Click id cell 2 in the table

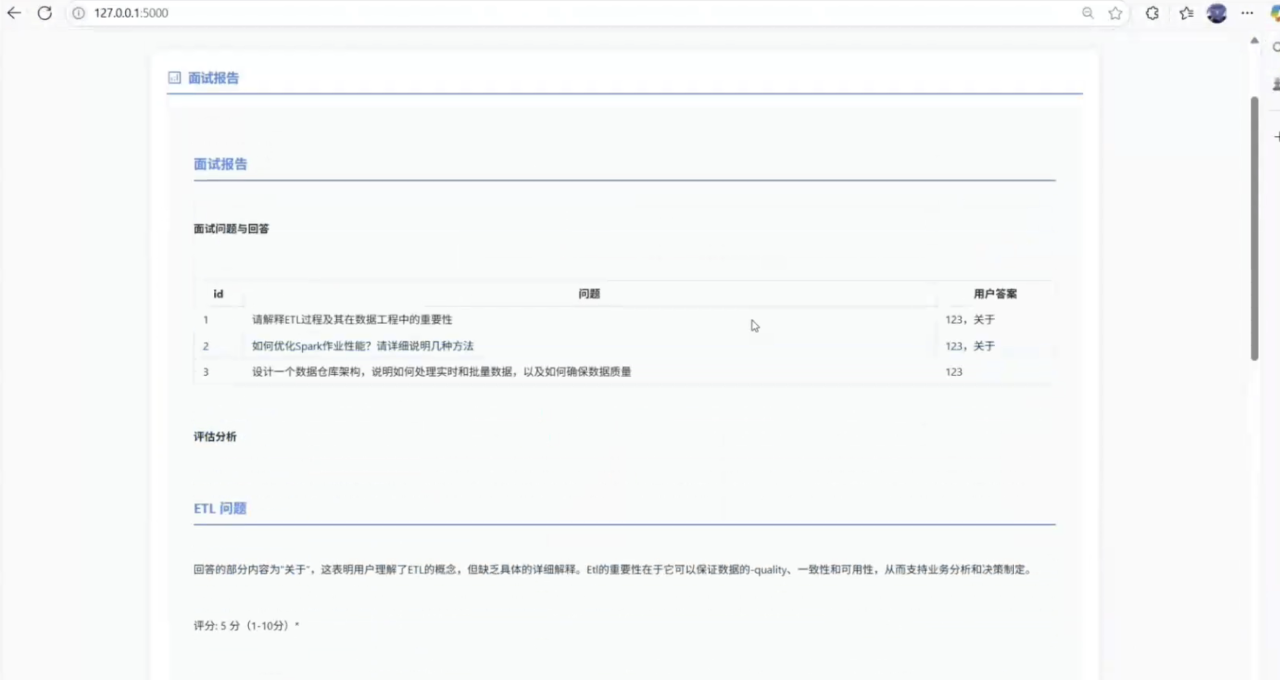click(206, 345)
